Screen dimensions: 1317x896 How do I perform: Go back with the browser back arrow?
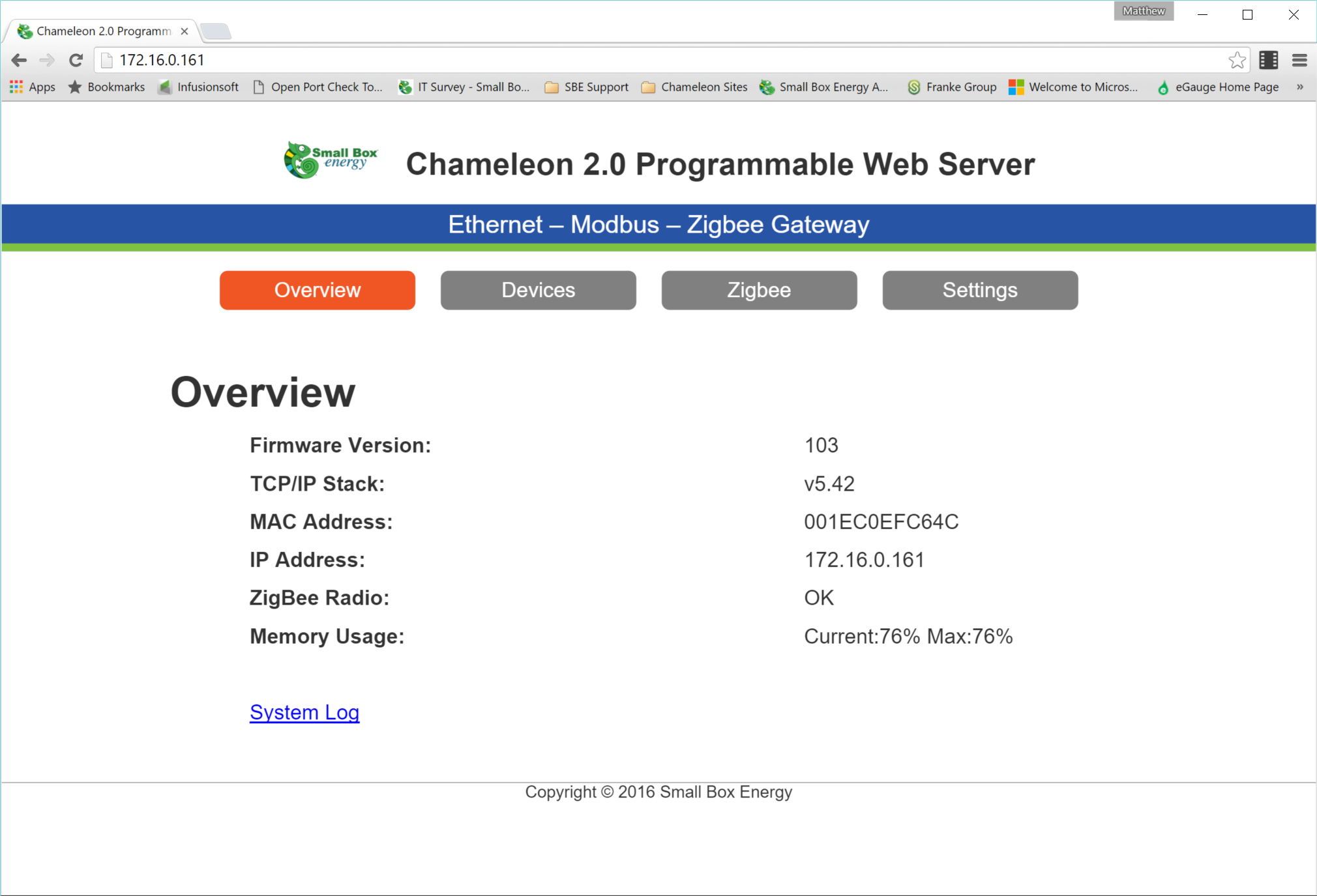(x=19, y=60)
